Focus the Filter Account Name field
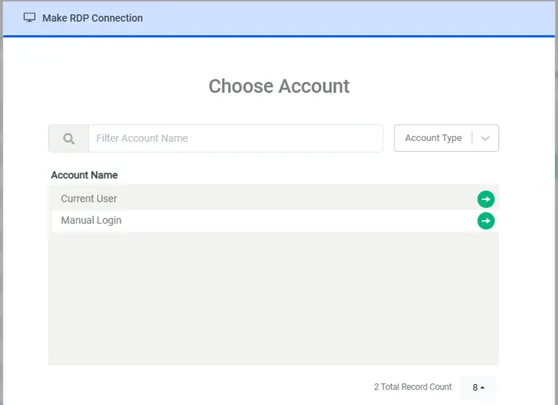This screenshot has width=558, height=405. pos(236,138)
